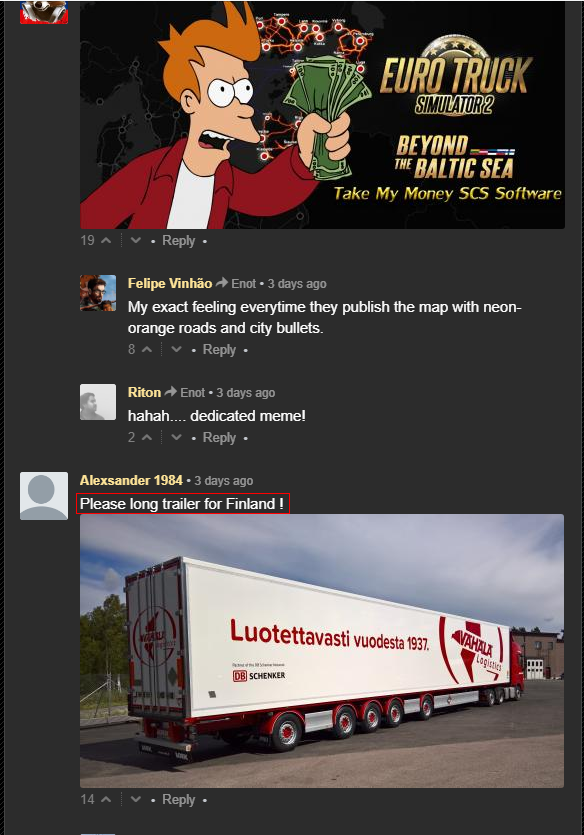Downvote Enot's Take My Money meme comment

[x=136, y=241]
